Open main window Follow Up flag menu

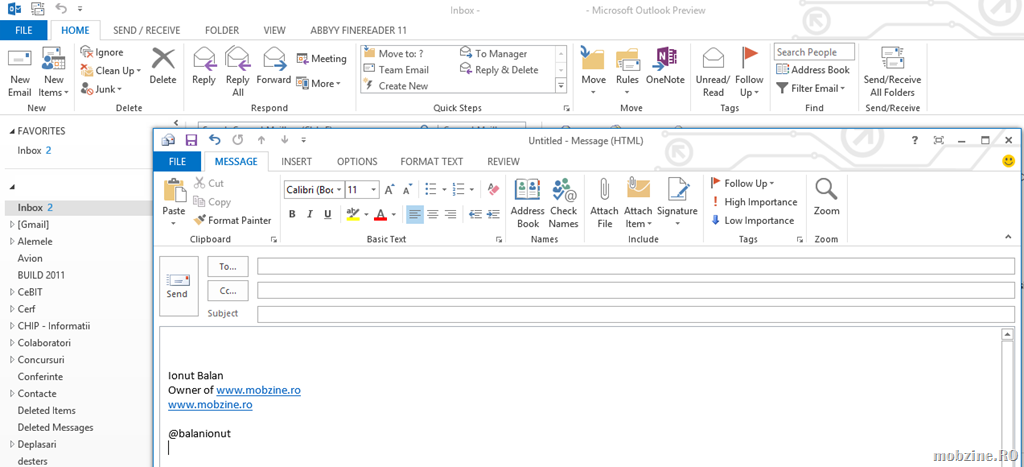point(749,72)
